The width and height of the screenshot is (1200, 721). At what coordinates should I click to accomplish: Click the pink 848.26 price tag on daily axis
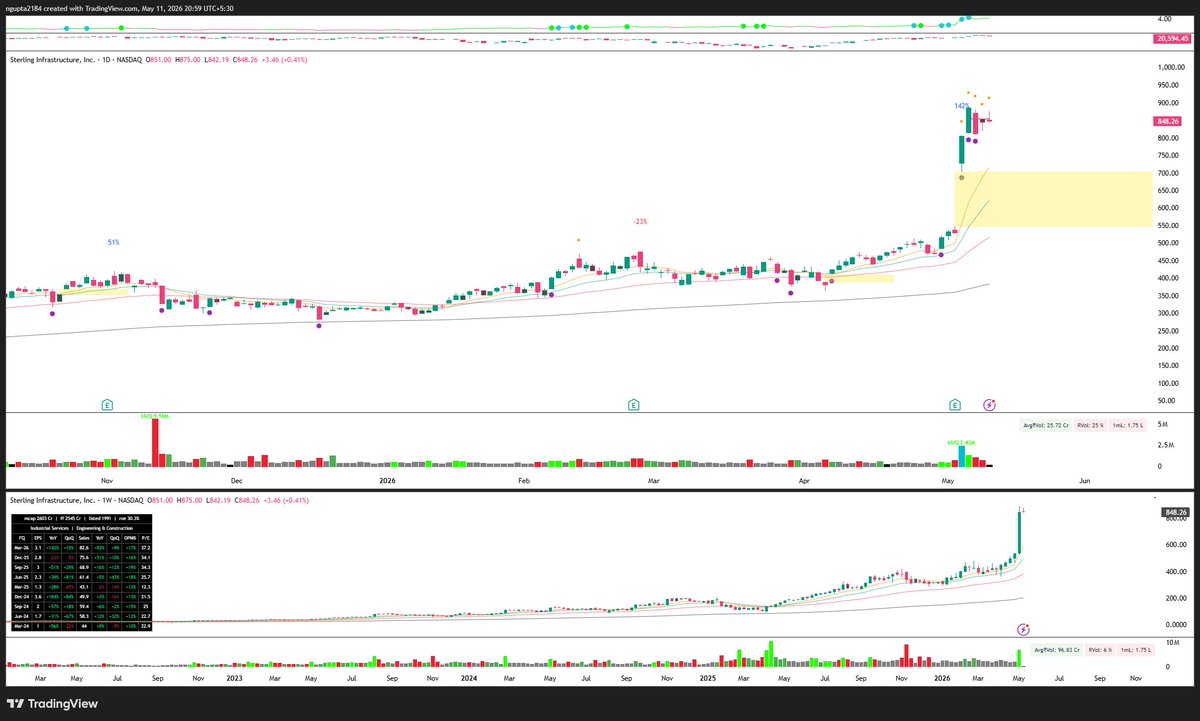coord(1169,121)
